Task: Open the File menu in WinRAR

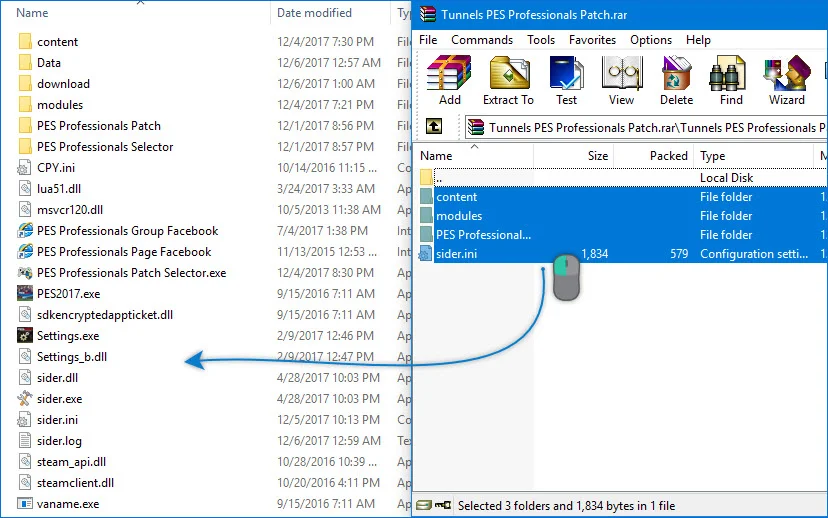Action: coord(428,40)
